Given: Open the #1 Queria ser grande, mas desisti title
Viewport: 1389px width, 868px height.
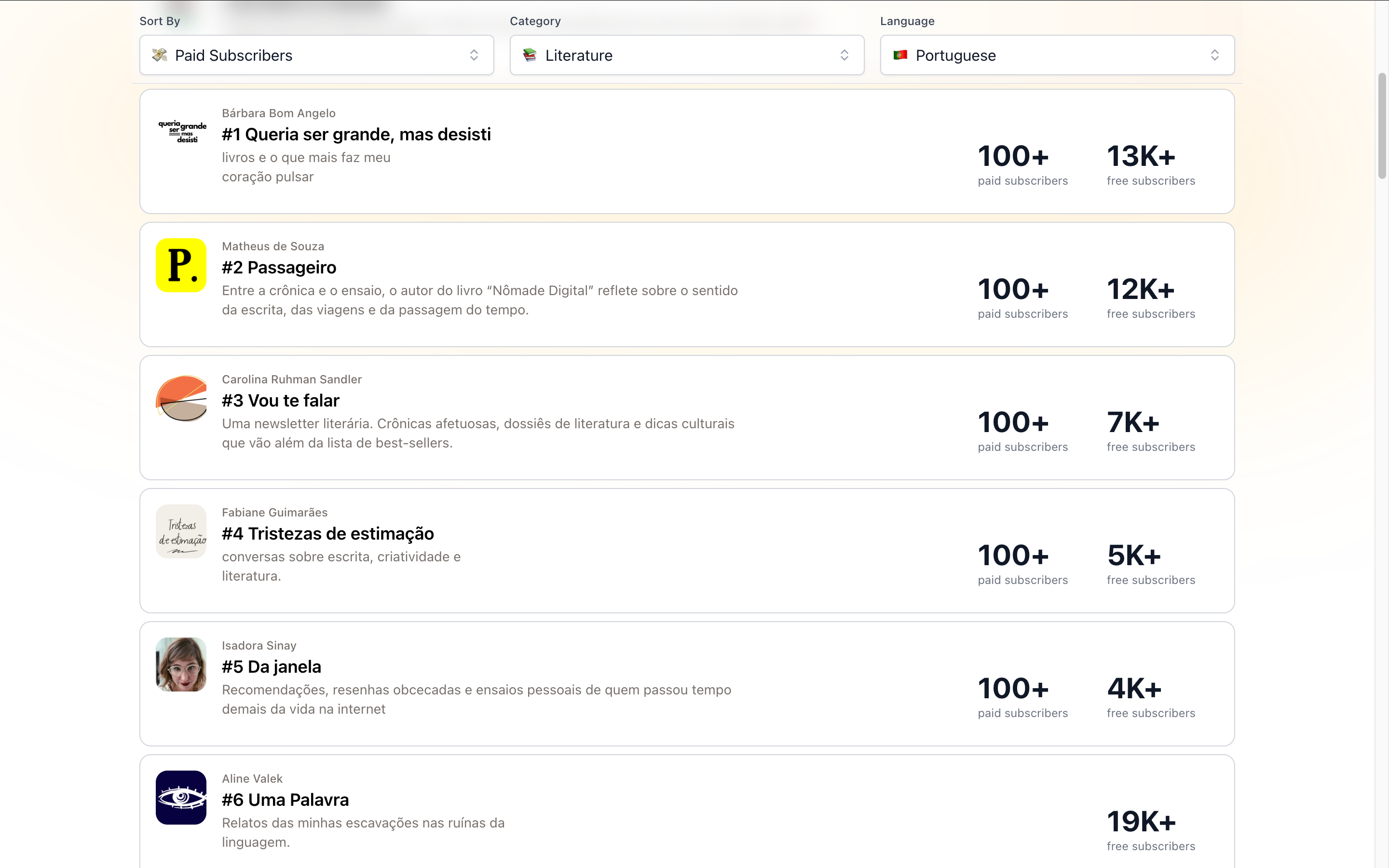Looking at the screenshot, I should point(356,135).
